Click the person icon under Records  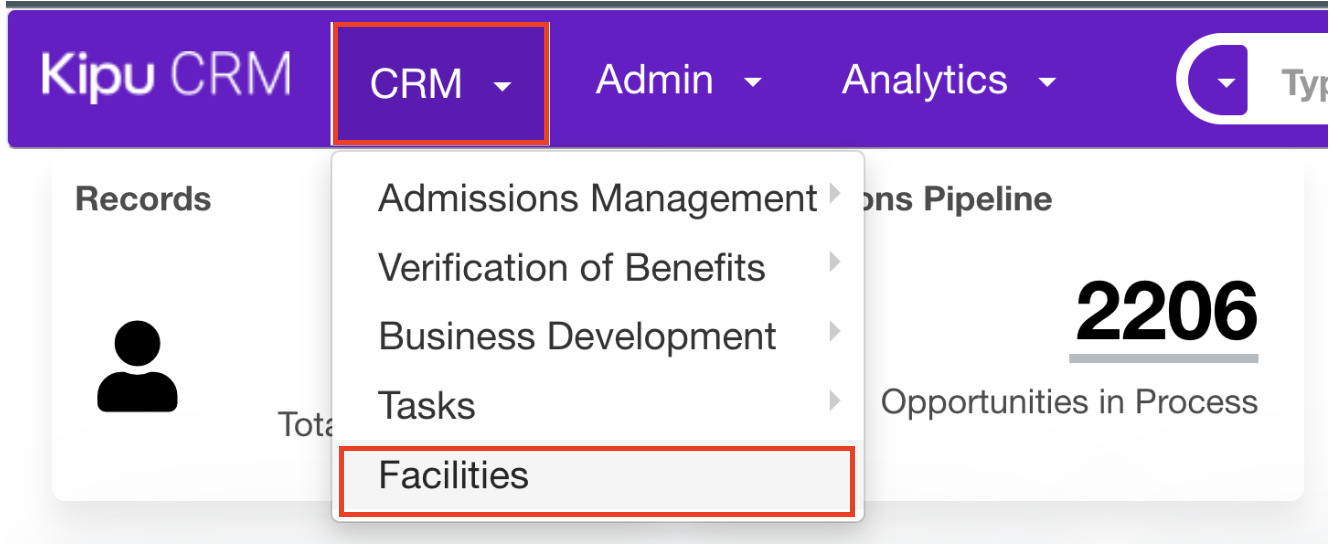pyautogui.click(x=137, y=366)
